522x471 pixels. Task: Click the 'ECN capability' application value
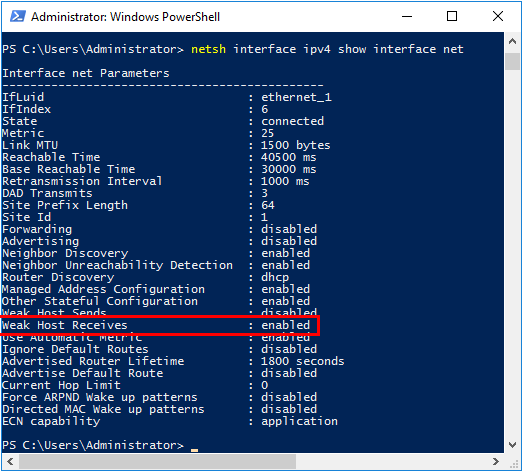(299, 421)
